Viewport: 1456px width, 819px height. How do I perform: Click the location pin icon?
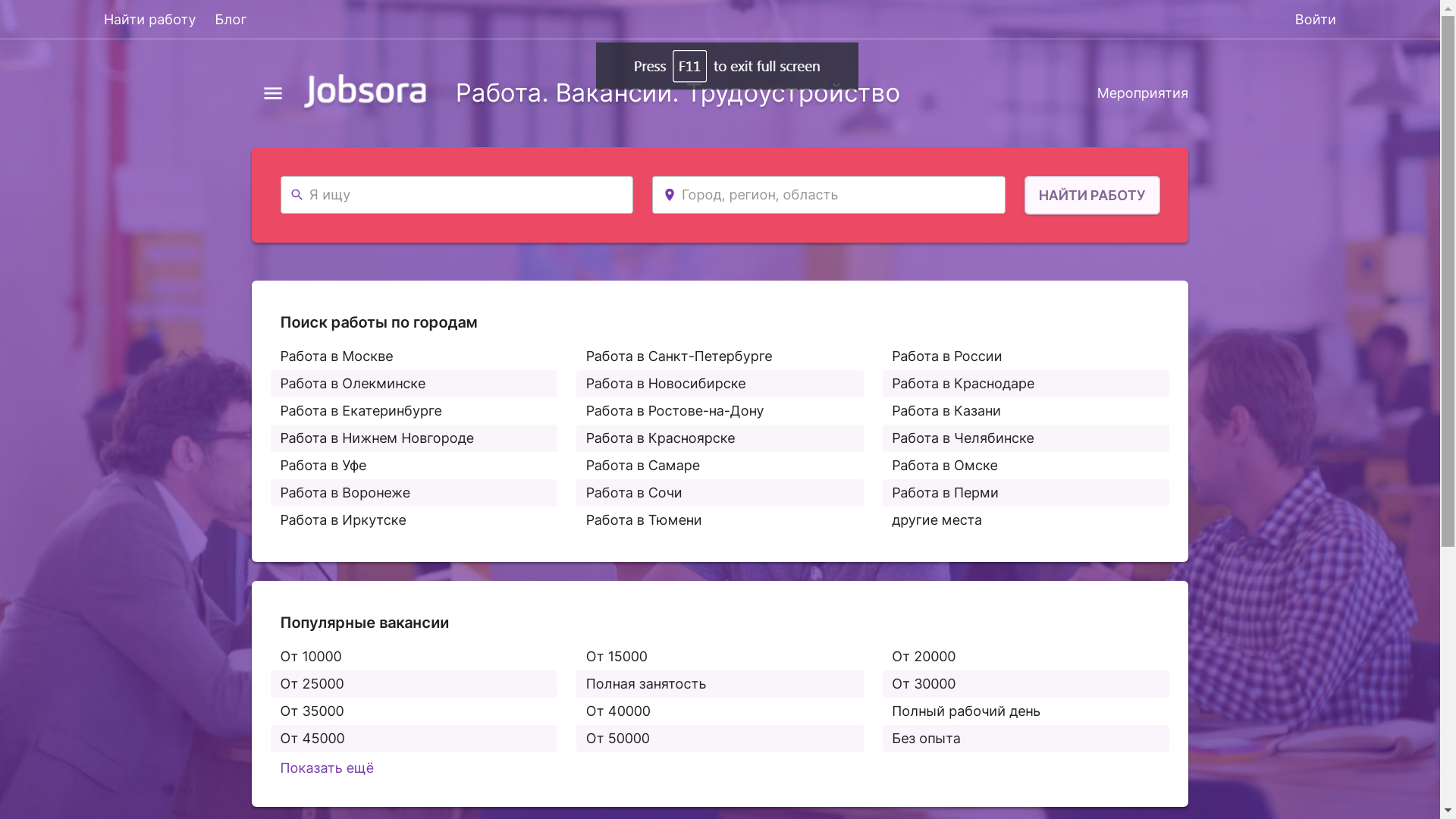pyautogui.click(x=669, y=195)
